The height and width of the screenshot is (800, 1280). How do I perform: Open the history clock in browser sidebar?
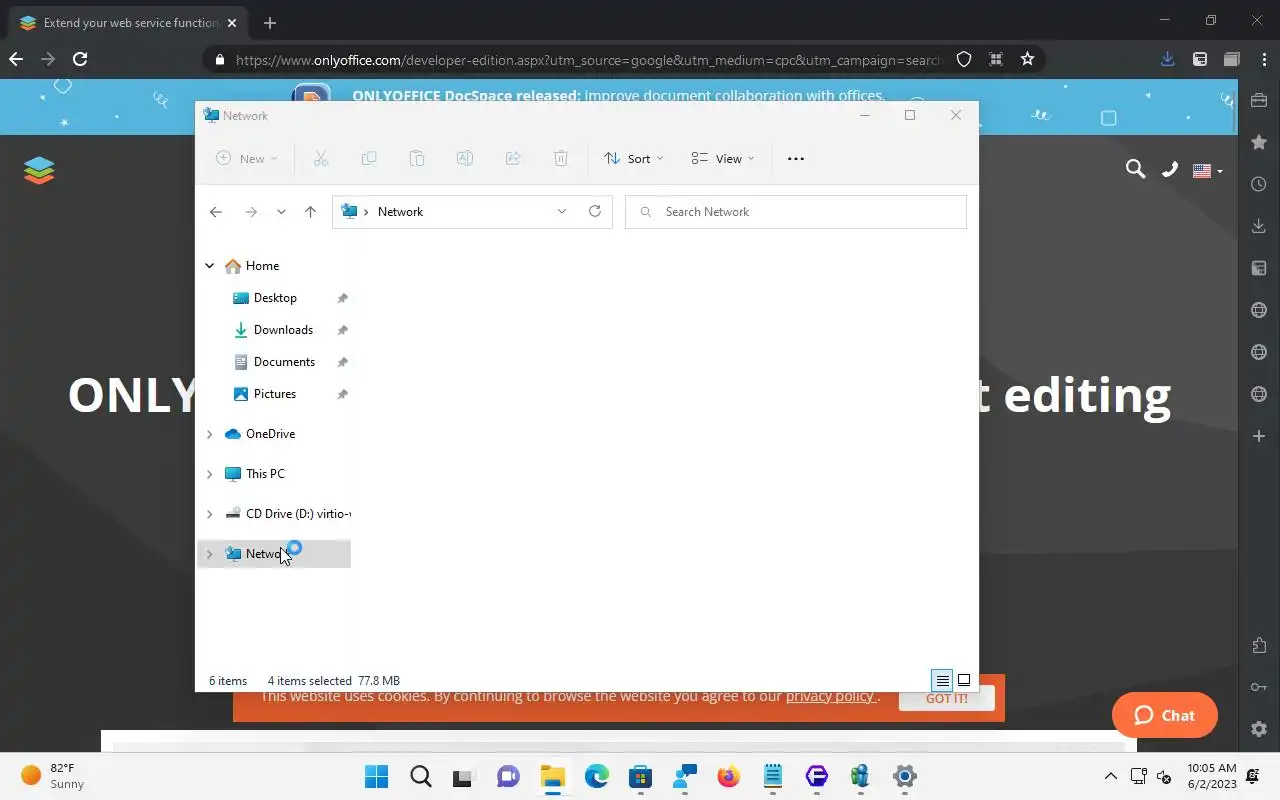pos(1259,184)
